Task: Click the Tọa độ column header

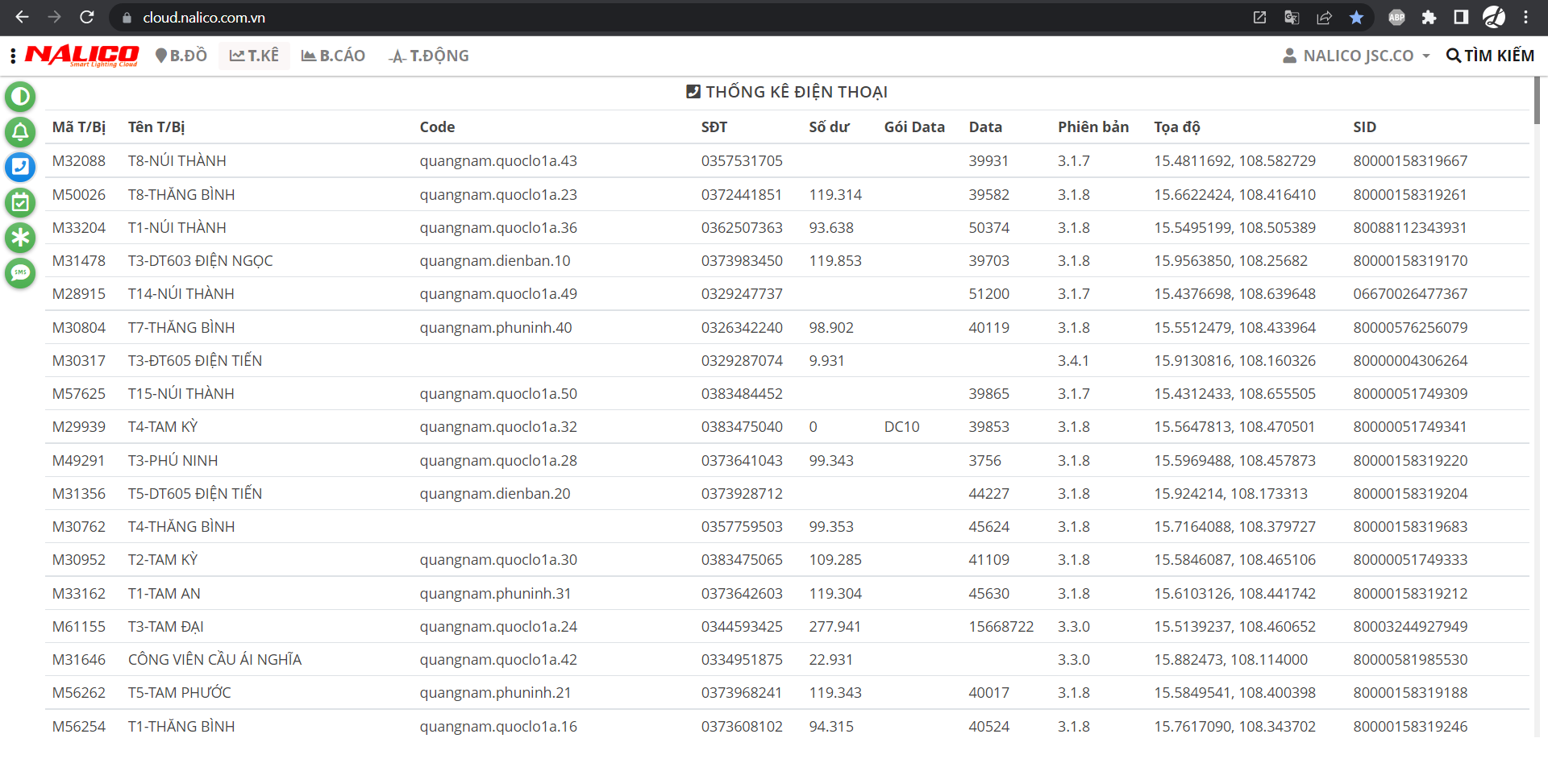Action: pyautogui.click(x=1177, y=127)
